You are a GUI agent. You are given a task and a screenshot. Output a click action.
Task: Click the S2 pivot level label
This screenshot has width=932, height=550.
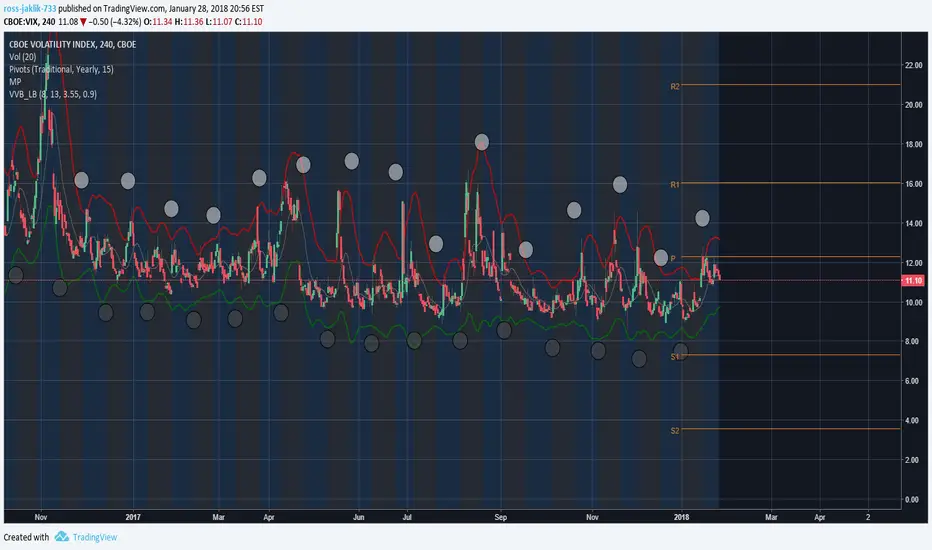click(675, 430)
